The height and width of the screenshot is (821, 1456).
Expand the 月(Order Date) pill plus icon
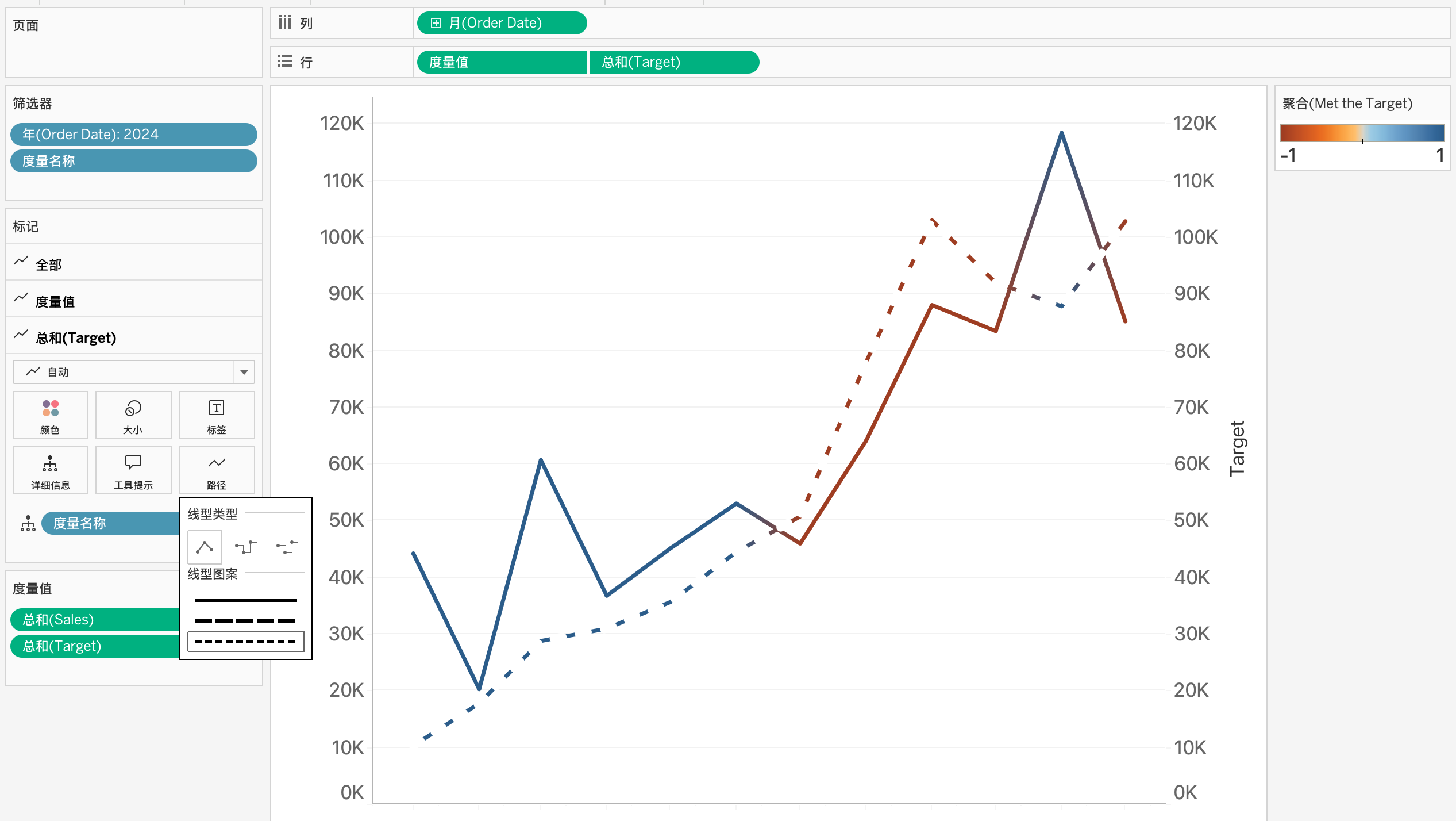click(436, 23)
